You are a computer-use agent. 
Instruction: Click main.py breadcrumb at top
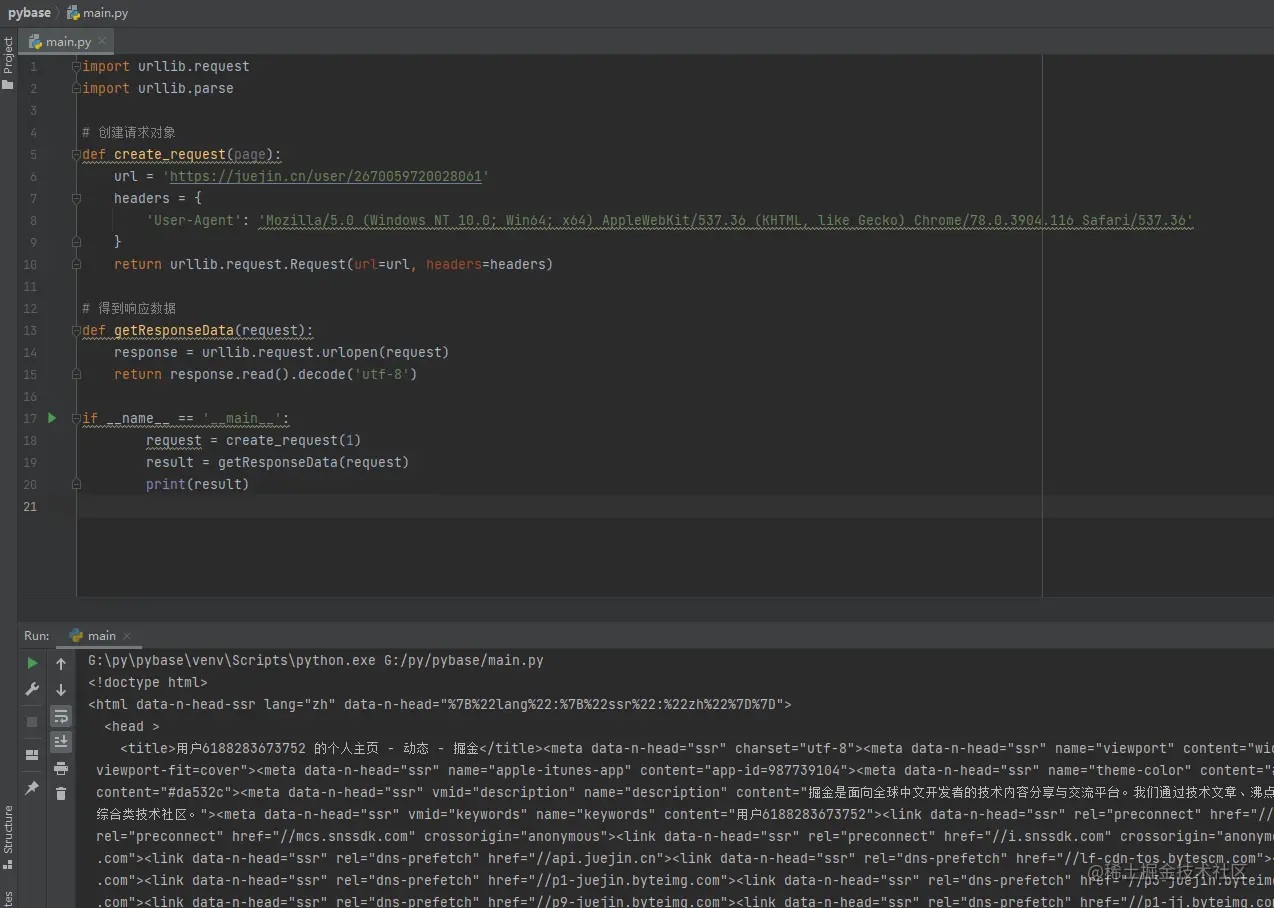tap(105, 13)
